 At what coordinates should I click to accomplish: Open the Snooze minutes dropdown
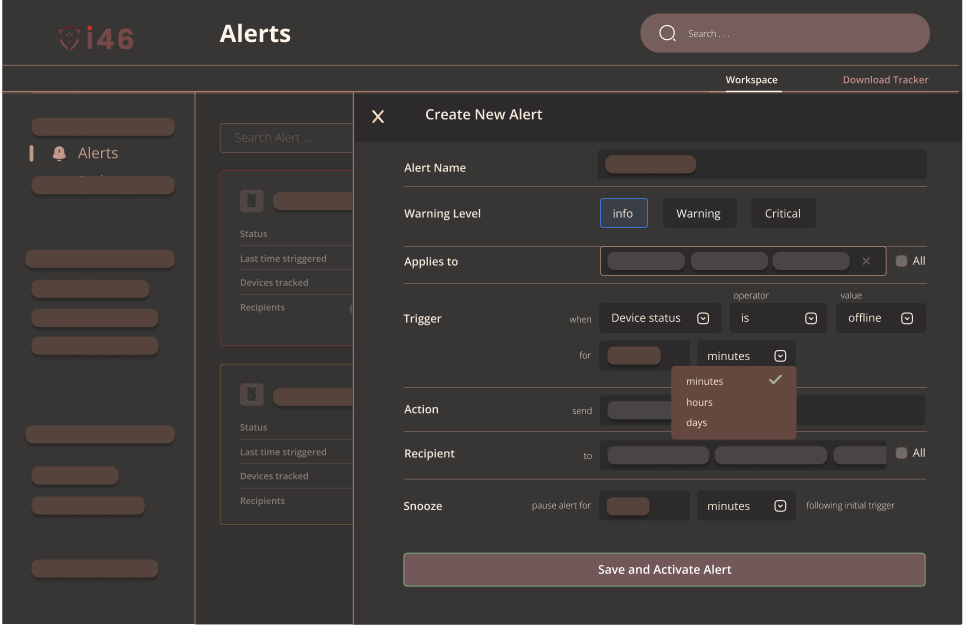746,506
